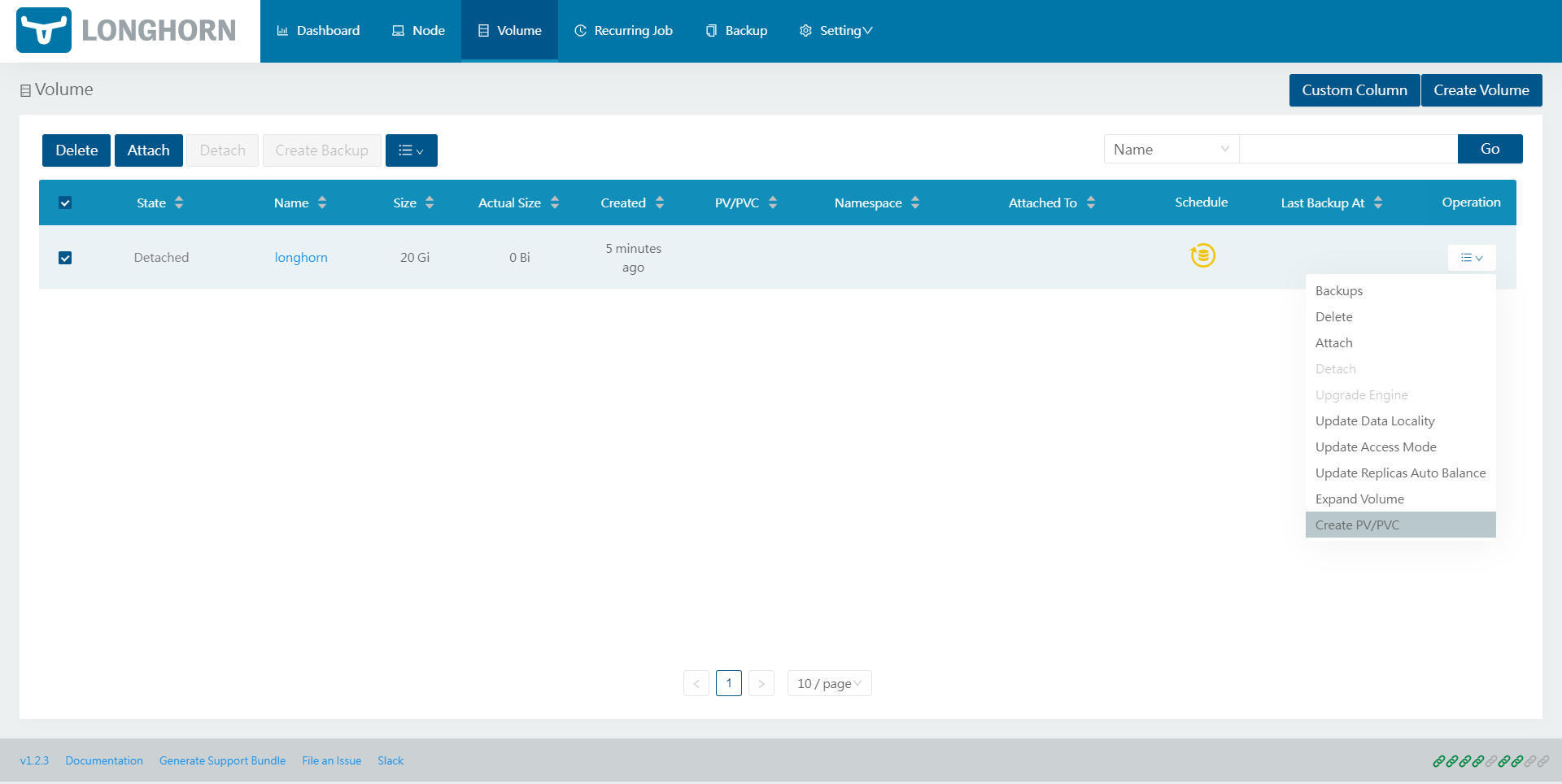
Task: Open the 10 / page size dropdown
Action: coord(829,683)
